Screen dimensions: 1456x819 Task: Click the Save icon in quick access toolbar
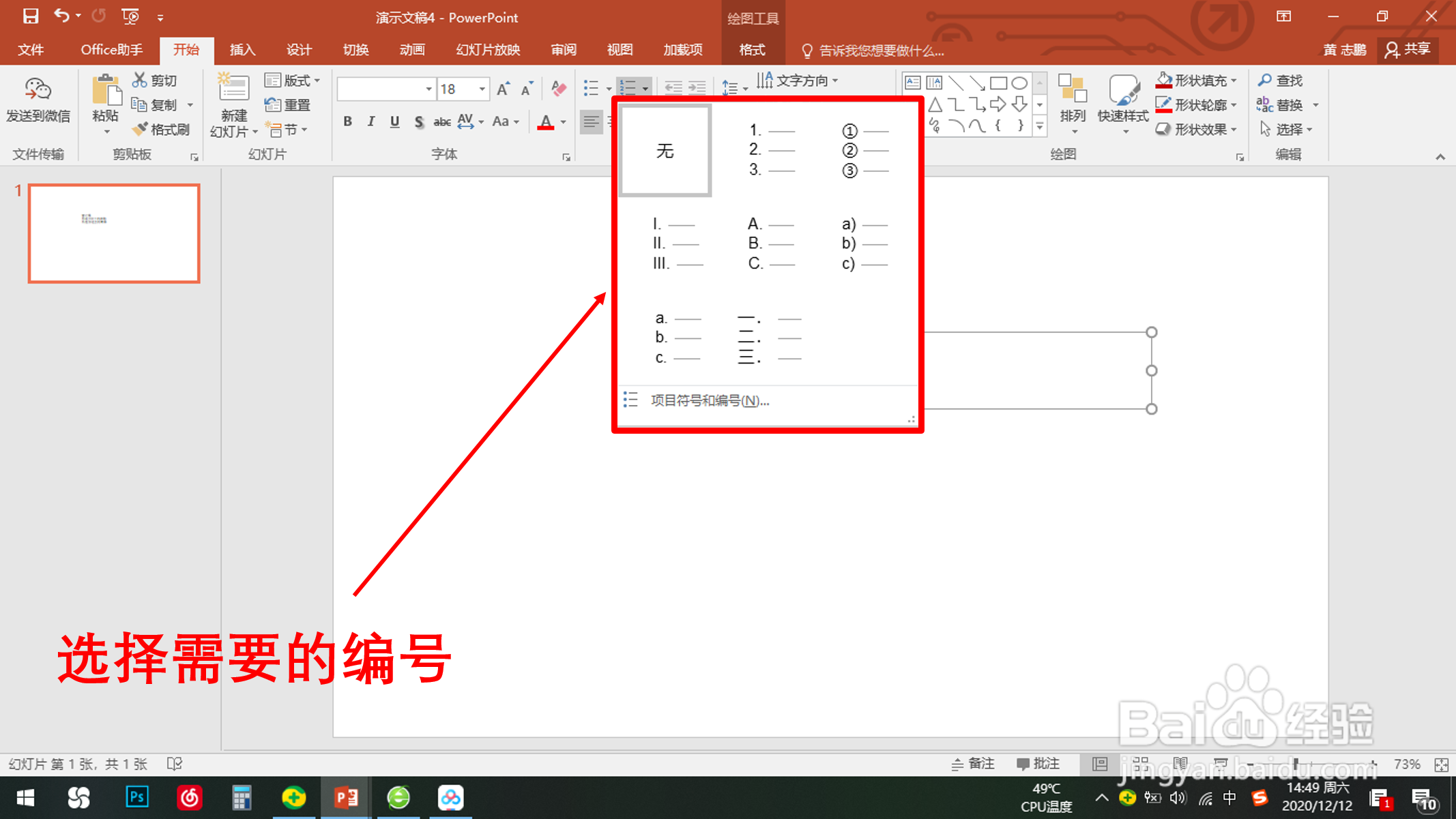(31, 16)
